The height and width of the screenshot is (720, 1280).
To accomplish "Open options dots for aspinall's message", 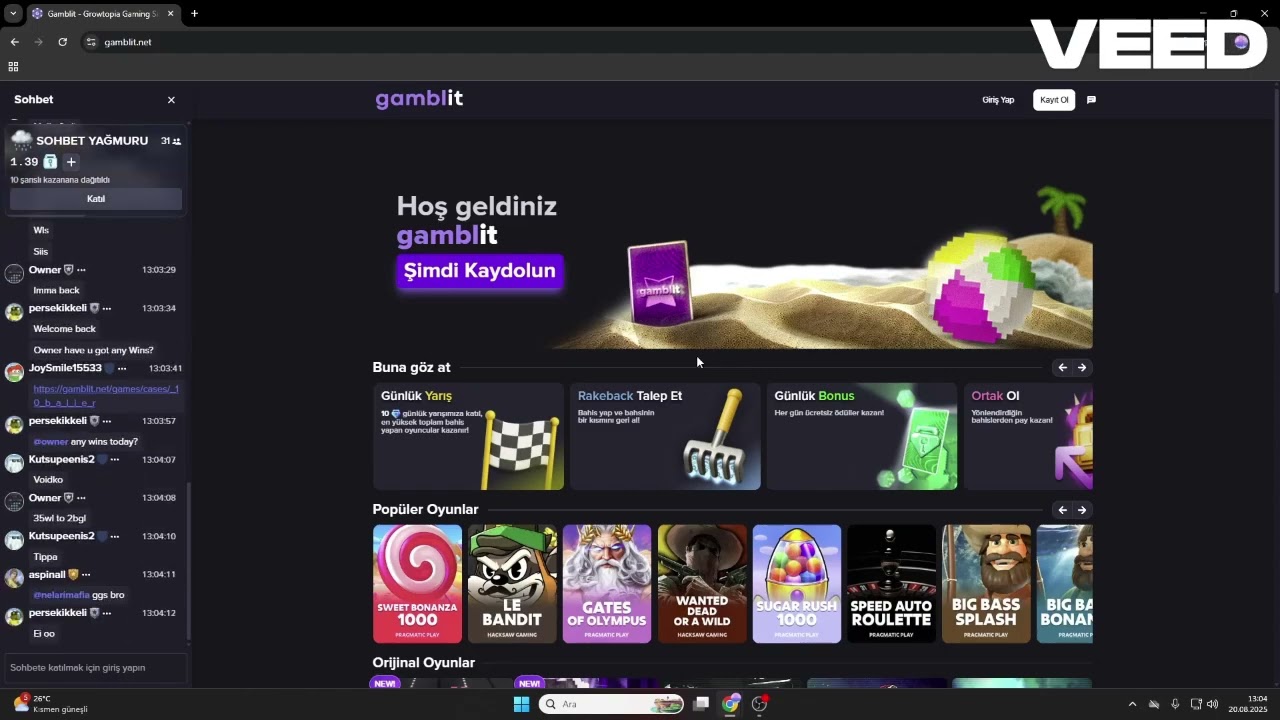I will pyautogui.click(x=86, y=575).
